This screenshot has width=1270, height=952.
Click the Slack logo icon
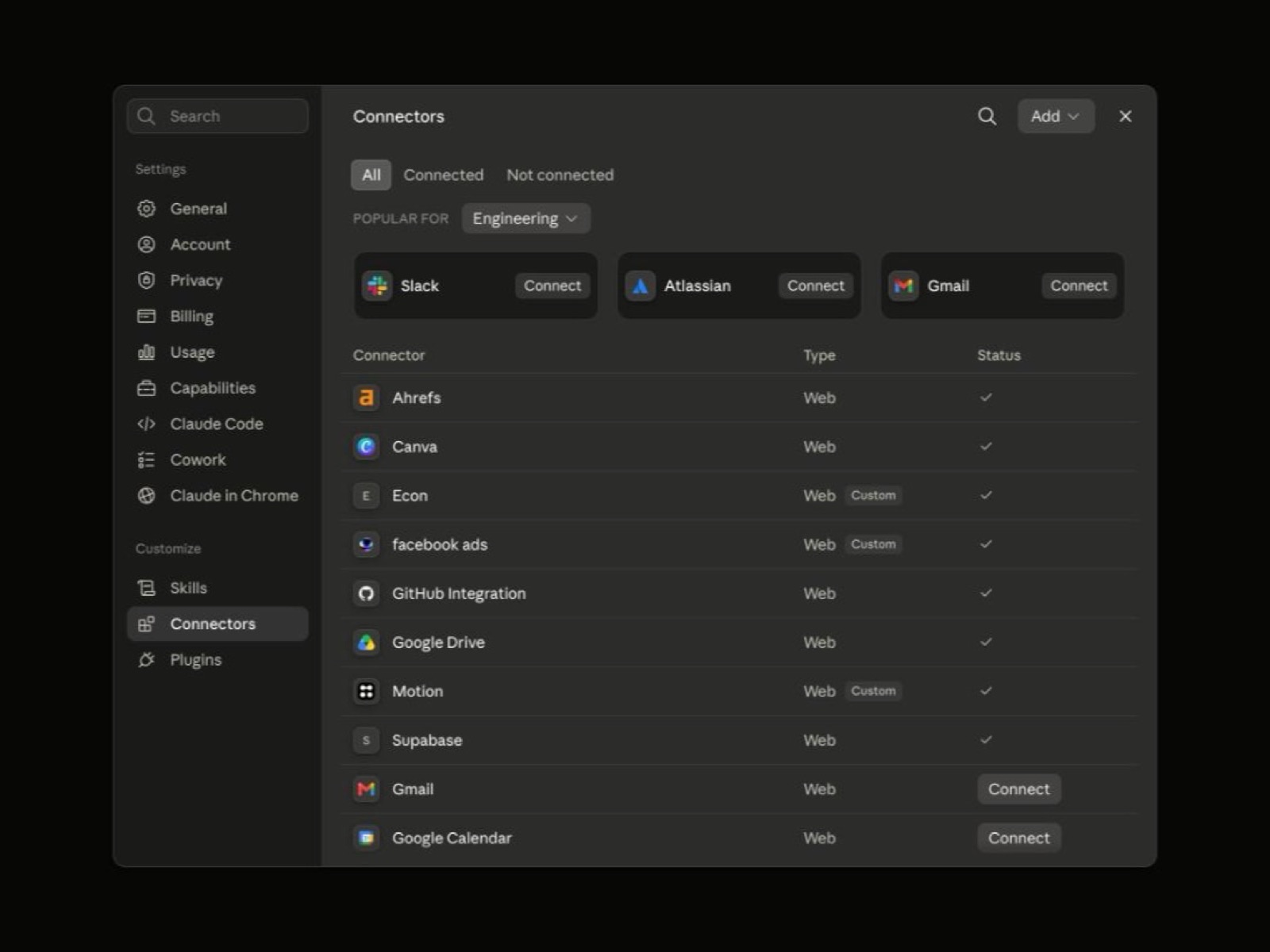377,286
